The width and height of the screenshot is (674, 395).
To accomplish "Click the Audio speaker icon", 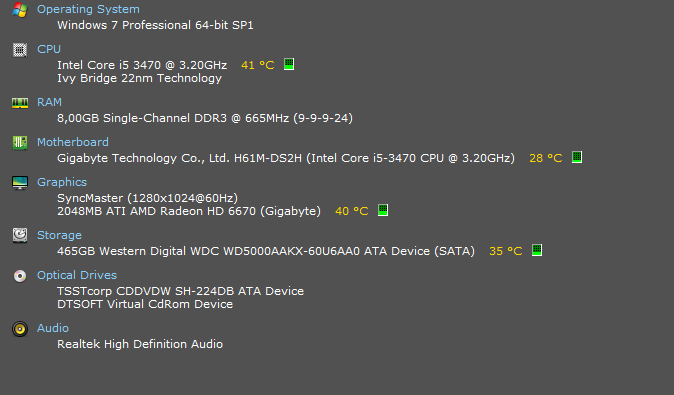I will [x=20, y=329].
